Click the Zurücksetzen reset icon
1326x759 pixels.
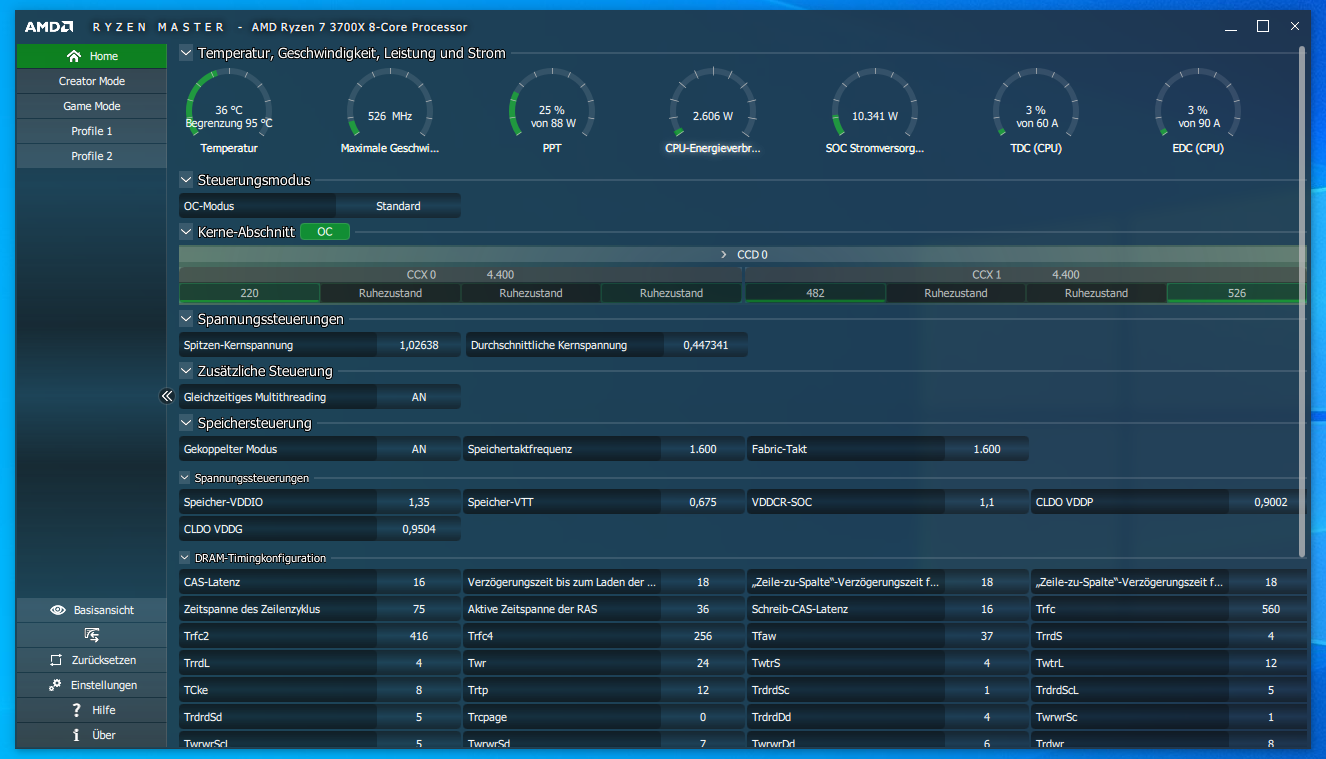pyautogui.click(x=56, y=660)
